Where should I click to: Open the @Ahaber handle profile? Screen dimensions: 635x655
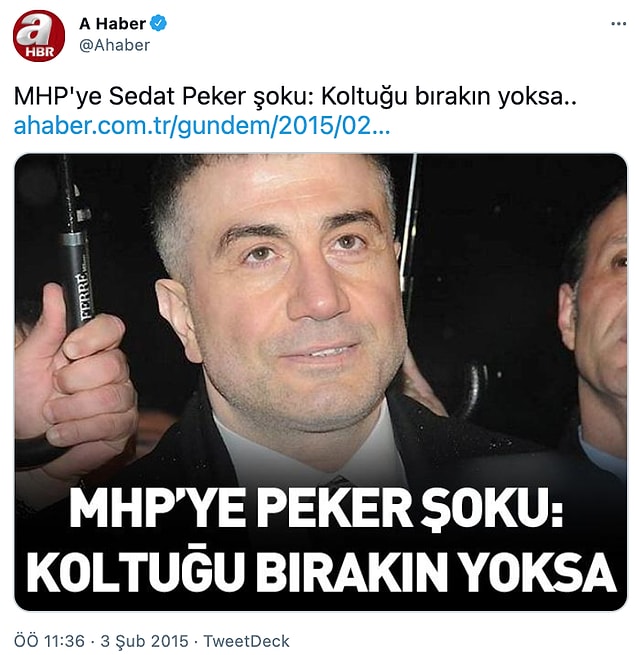[x=114, y=45]
